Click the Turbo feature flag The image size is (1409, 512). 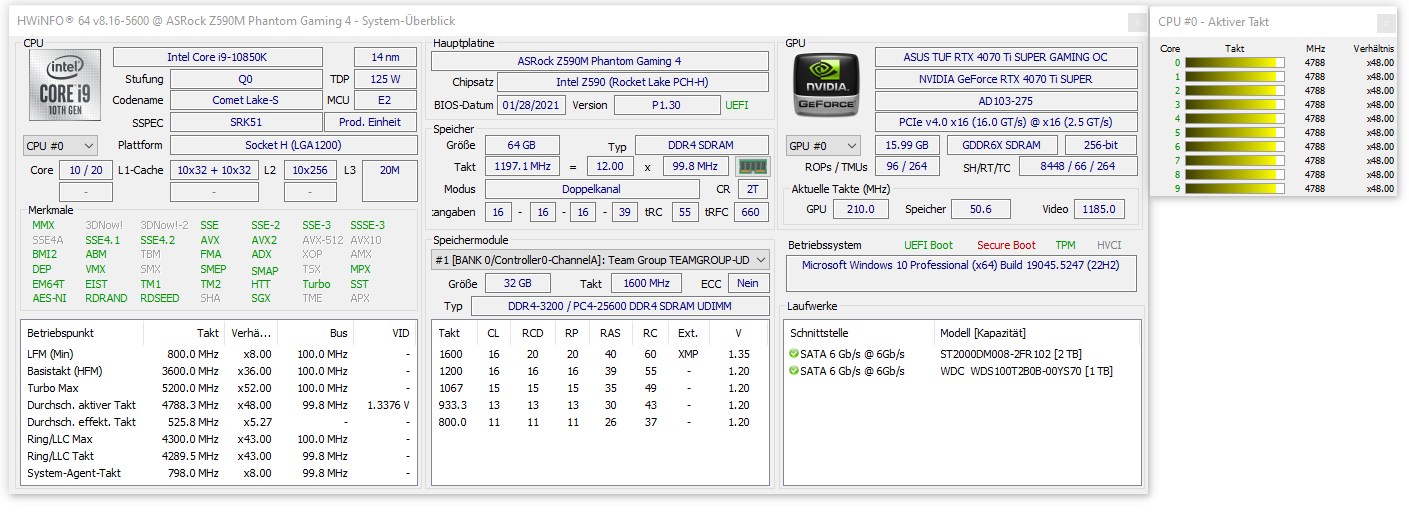316,284
